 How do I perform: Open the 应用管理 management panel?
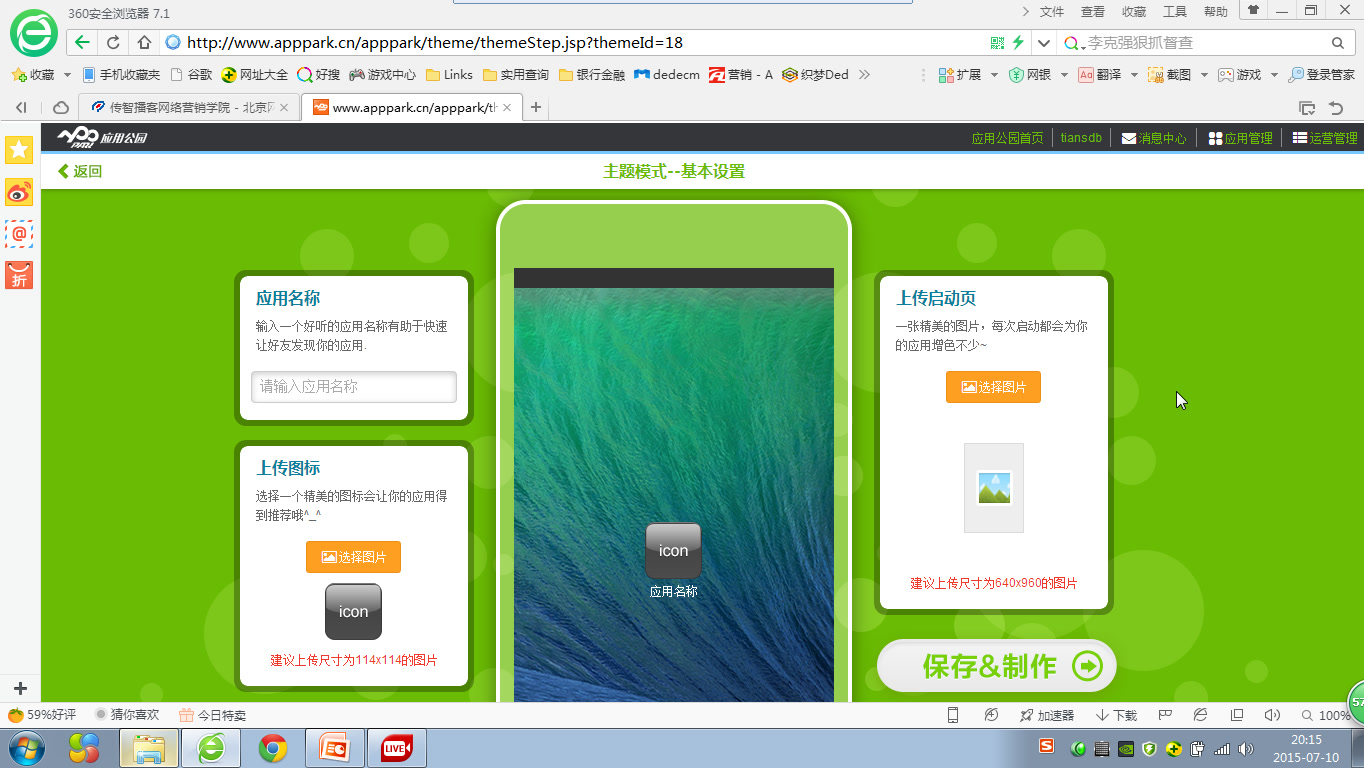click(x=1240, y=138)
